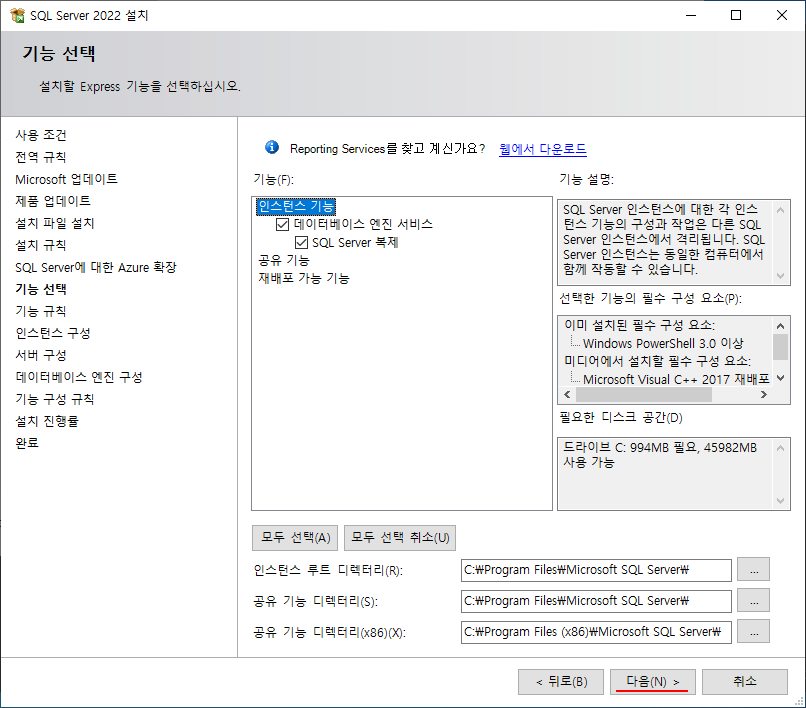Select the 기능 구성 규칙 step in sidebar
This screenshot has width=806, height=708.
pyautogui.click(x=55, y=399)
